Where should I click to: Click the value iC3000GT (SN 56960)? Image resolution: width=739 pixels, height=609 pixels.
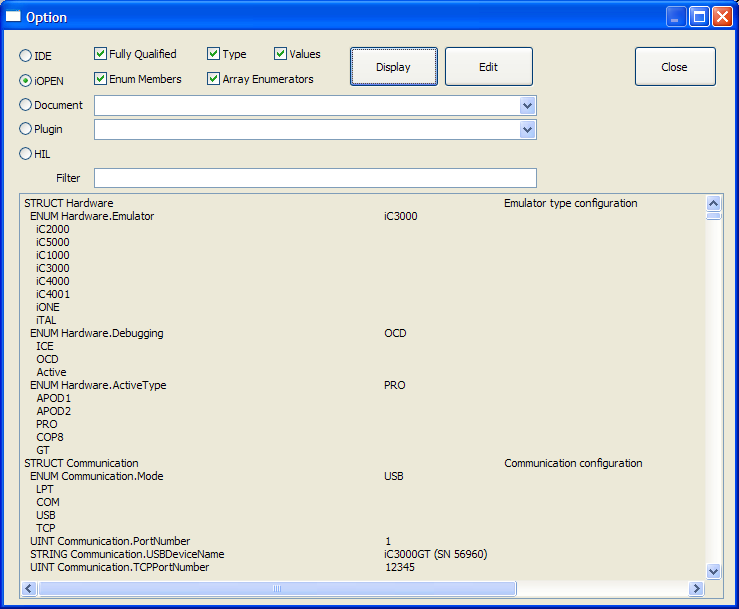point(435,554)
